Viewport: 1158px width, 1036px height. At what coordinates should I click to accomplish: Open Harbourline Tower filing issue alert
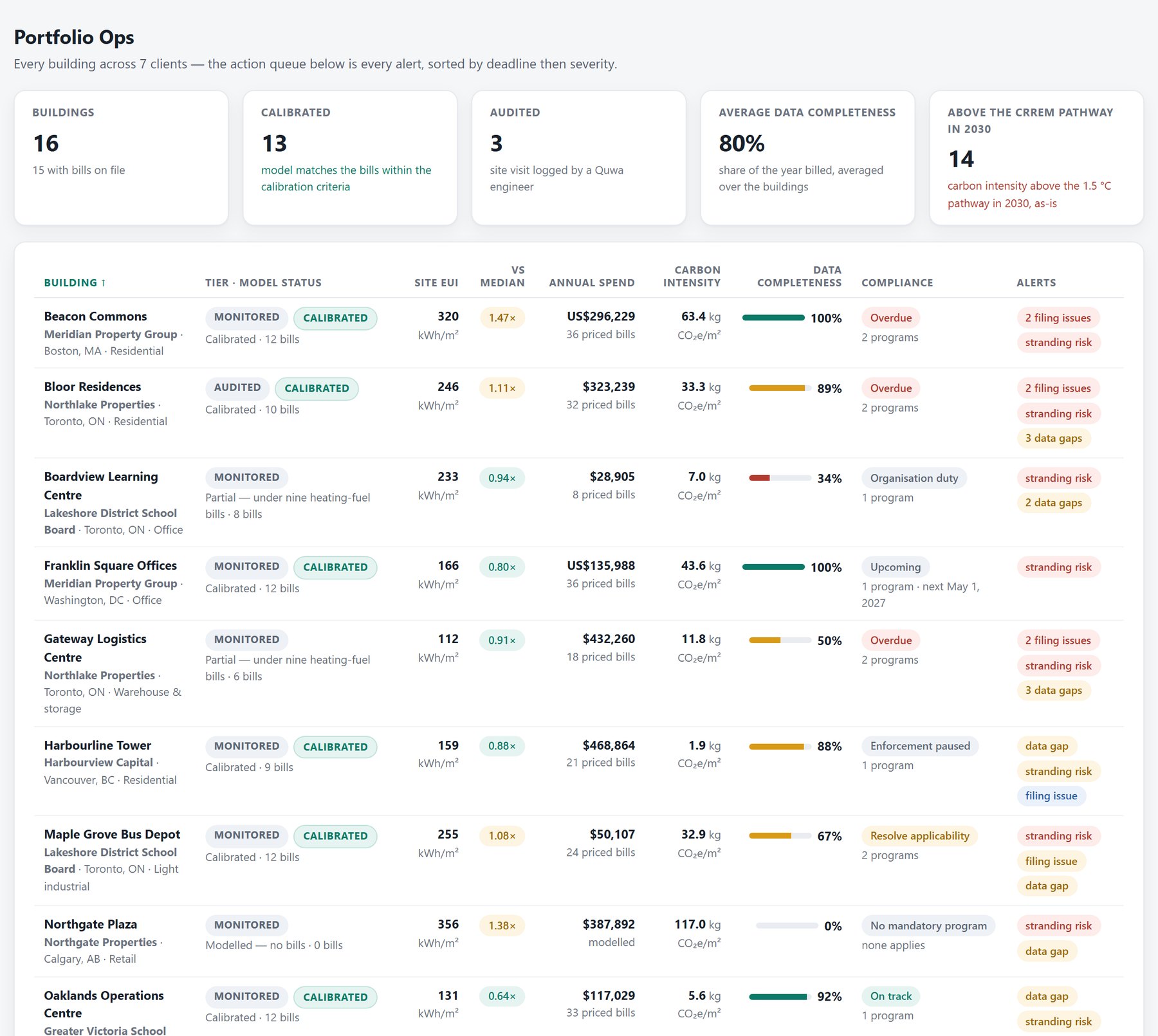[x=1051, y=795]
